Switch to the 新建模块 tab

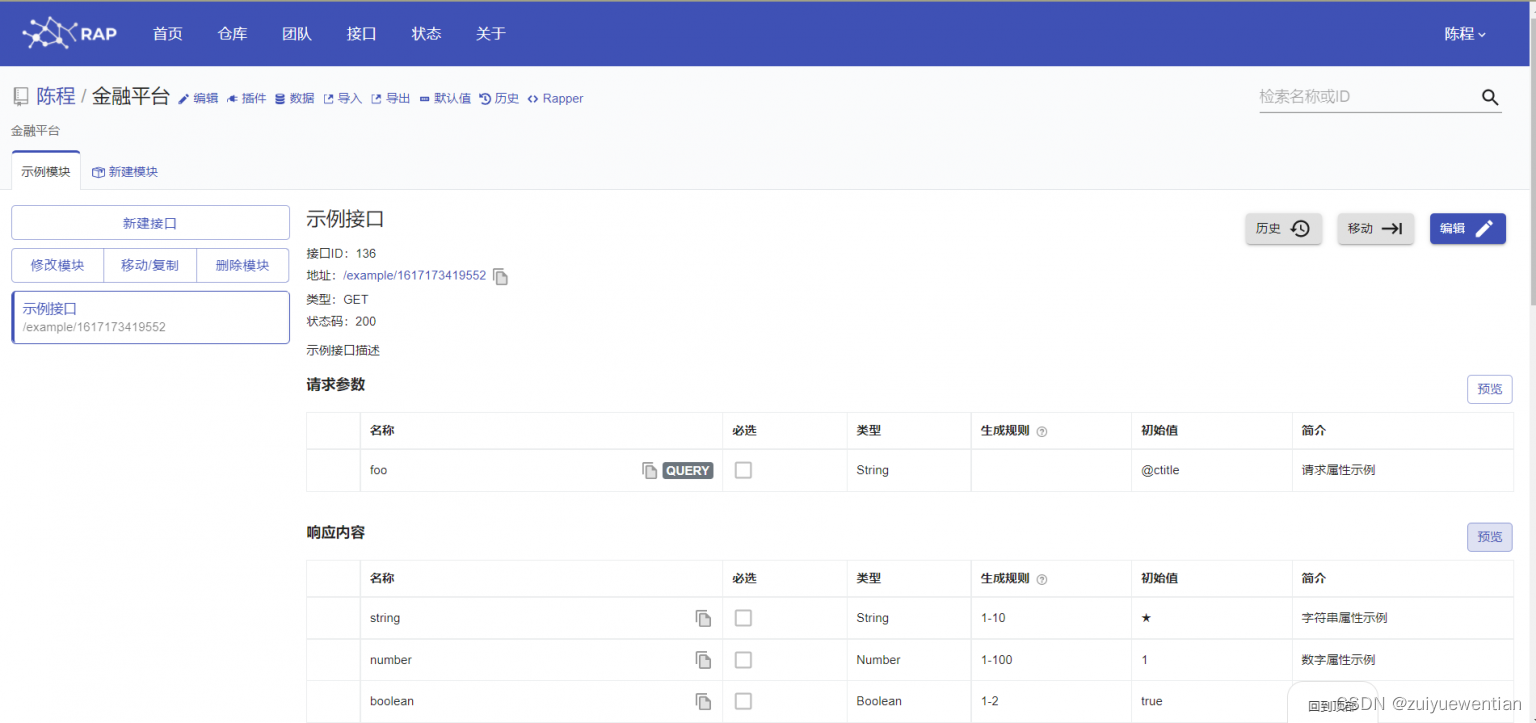(x=124, y=171)
